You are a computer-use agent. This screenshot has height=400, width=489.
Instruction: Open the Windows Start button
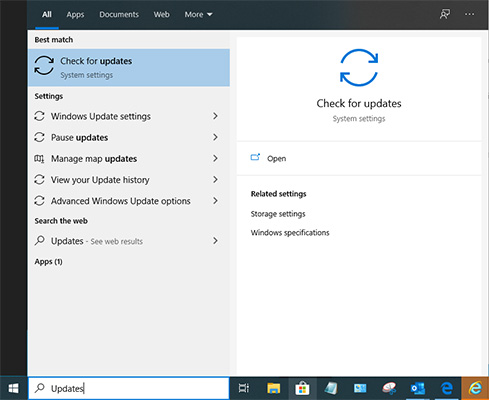tap(13, 388)
